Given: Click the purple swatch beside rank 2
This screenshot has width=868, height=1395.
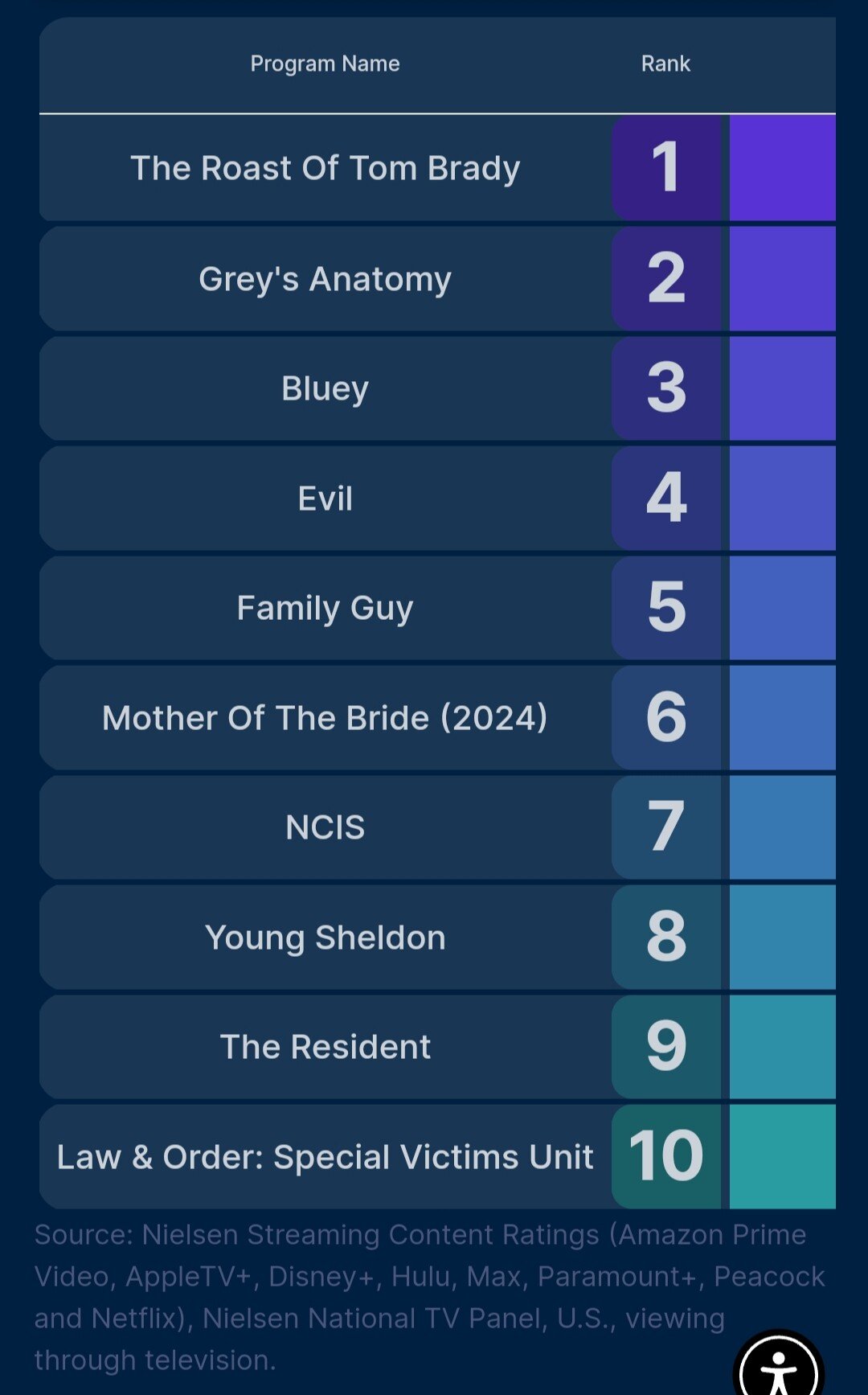Looking at the screenshot, I should [x=783, y=278].
